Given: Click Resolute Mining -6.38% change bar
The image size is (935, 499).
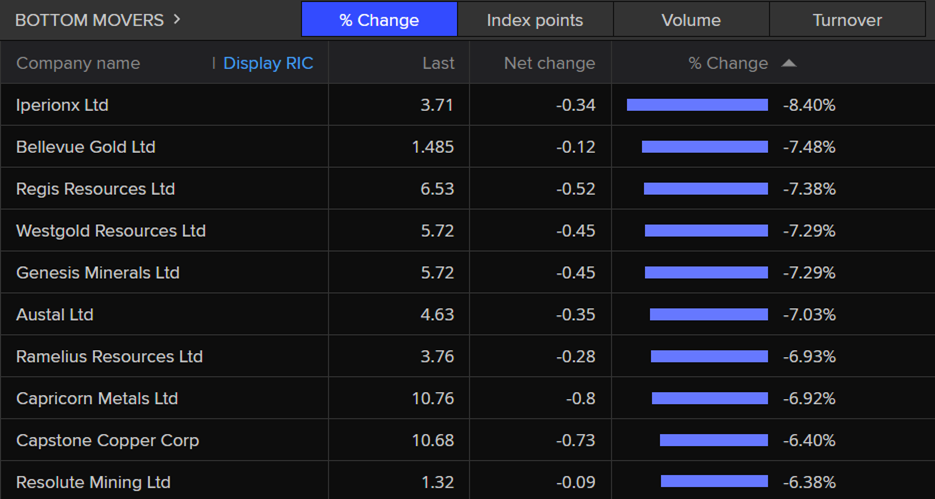Looking at the screenshot, I should (x=714, y=483).
